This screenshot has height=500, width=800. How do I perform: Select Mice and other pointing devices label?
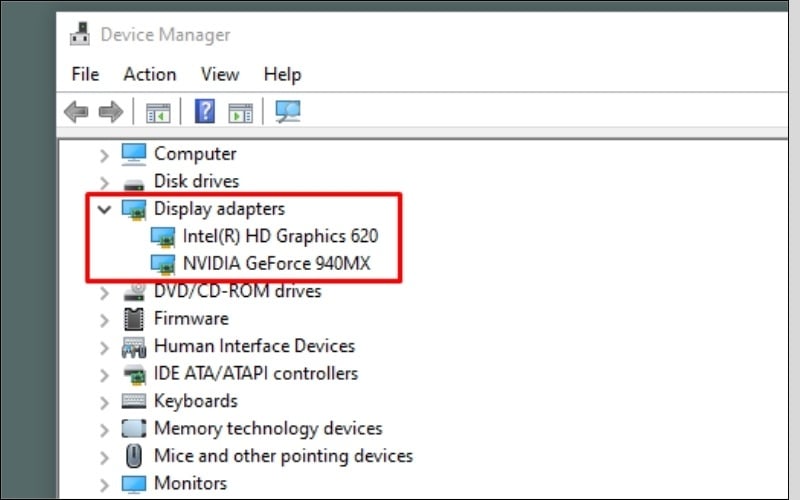coord(283,456)
